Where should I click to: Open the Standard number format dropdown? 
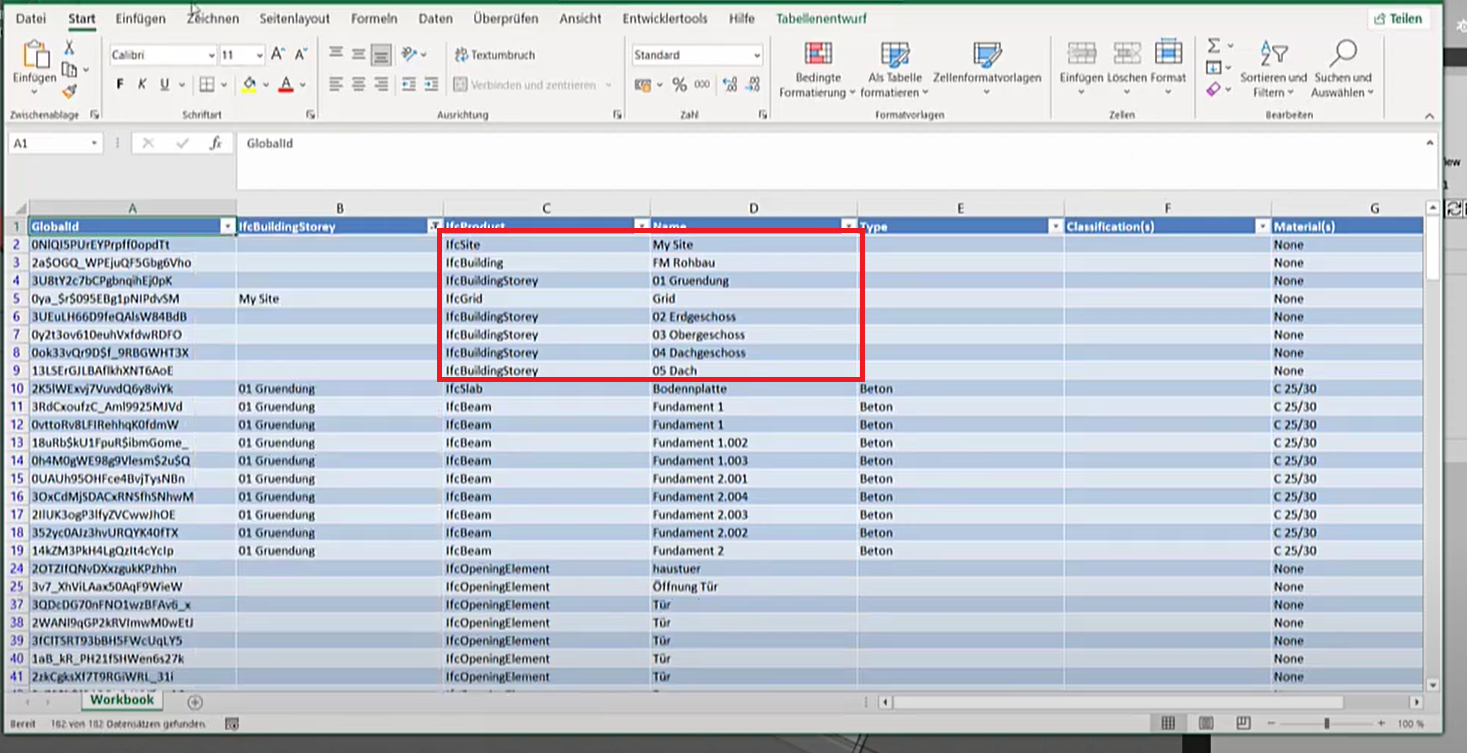click(x=757, y=56)
